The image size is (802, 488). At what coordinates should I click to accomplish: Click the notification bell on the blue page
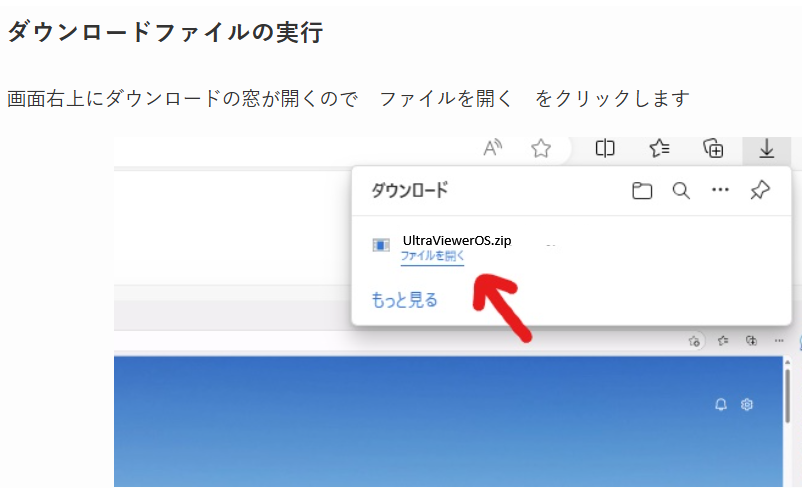pos(721,405)
